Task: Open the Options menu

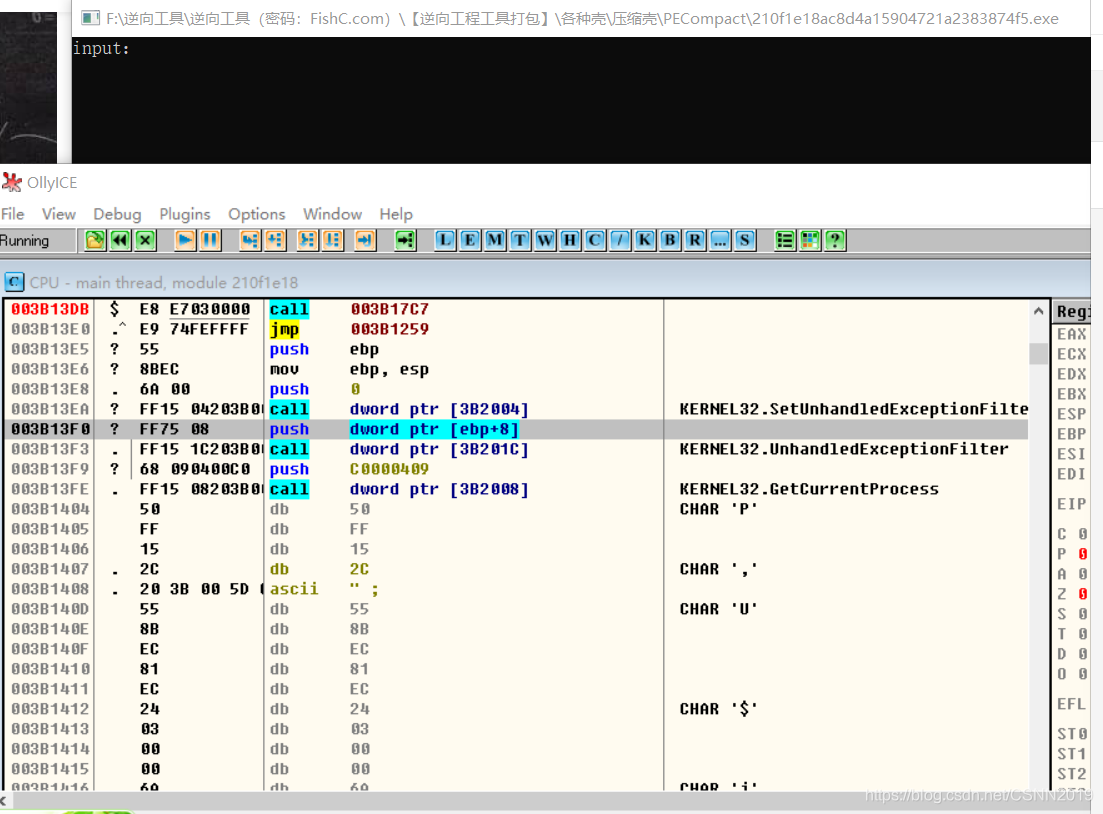Action: 257,214
